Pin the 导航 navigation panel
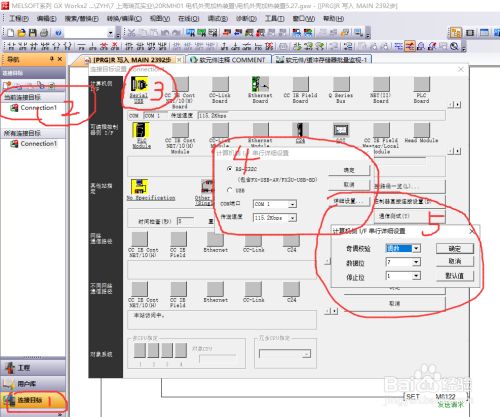 (52, 59)
